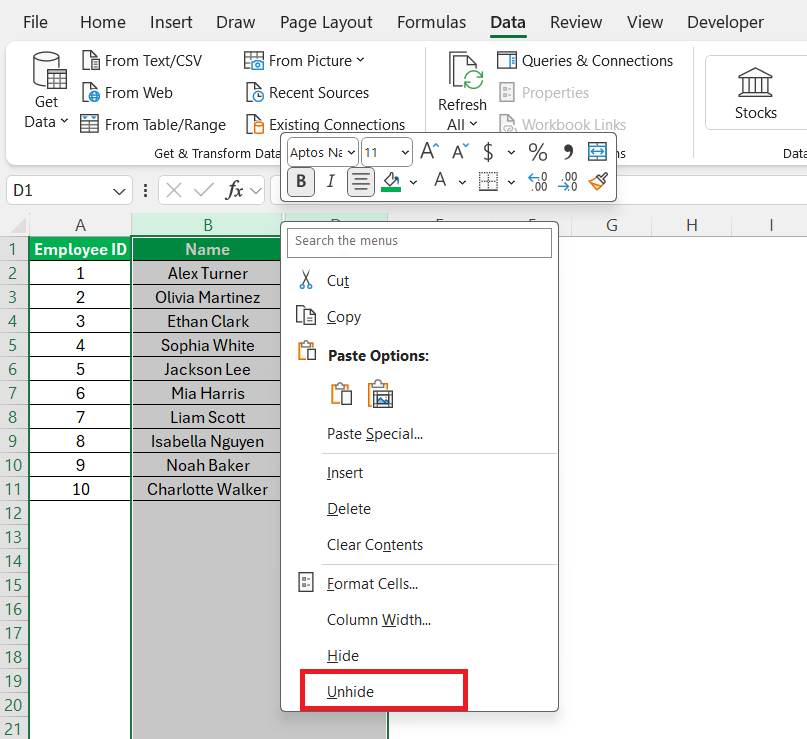Image resolution: width=807 pixels, height=739 pixels.
Task: Click the From Text/CSV icon
Action: [91, 61]
